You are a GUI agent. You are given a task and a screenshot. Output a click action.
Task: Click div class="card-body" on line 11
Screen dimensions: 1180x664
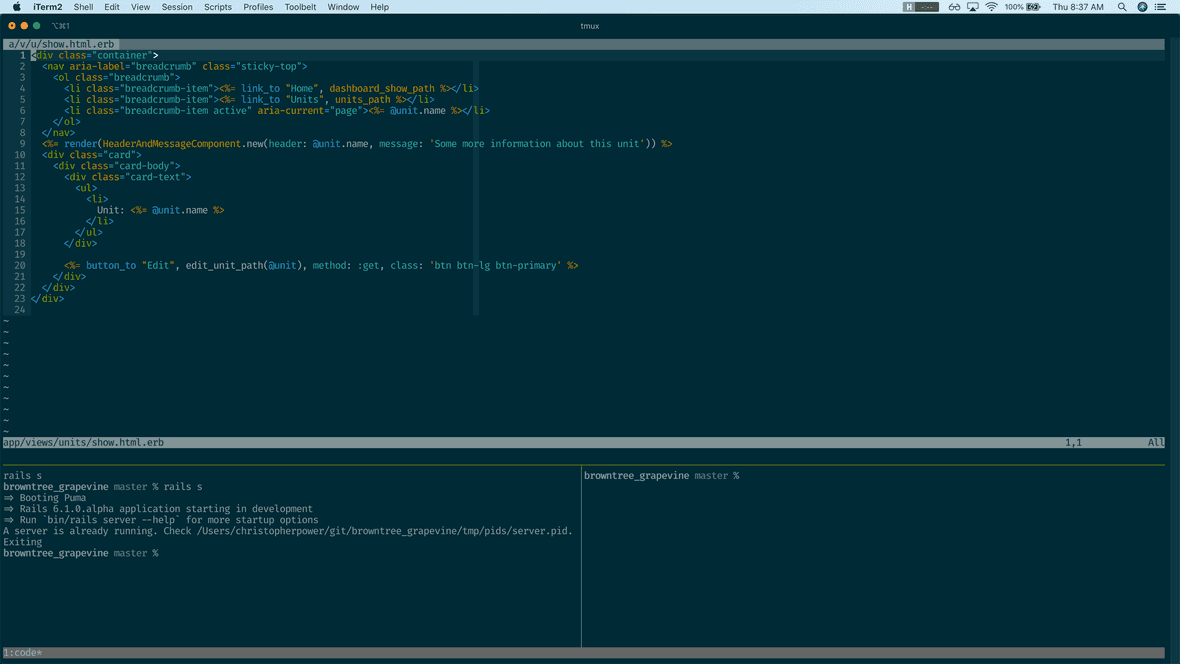click(117, 166)
